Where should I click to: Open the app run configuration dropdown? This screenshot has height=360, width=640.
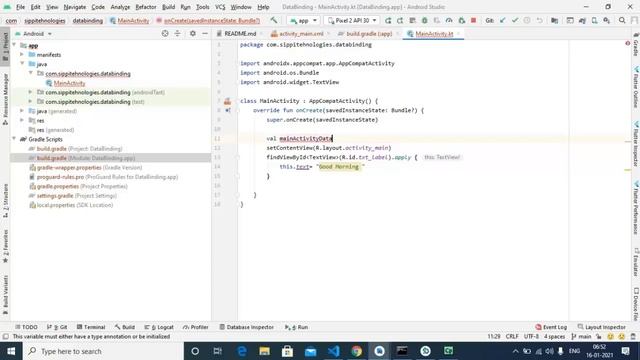click(303, 20)
